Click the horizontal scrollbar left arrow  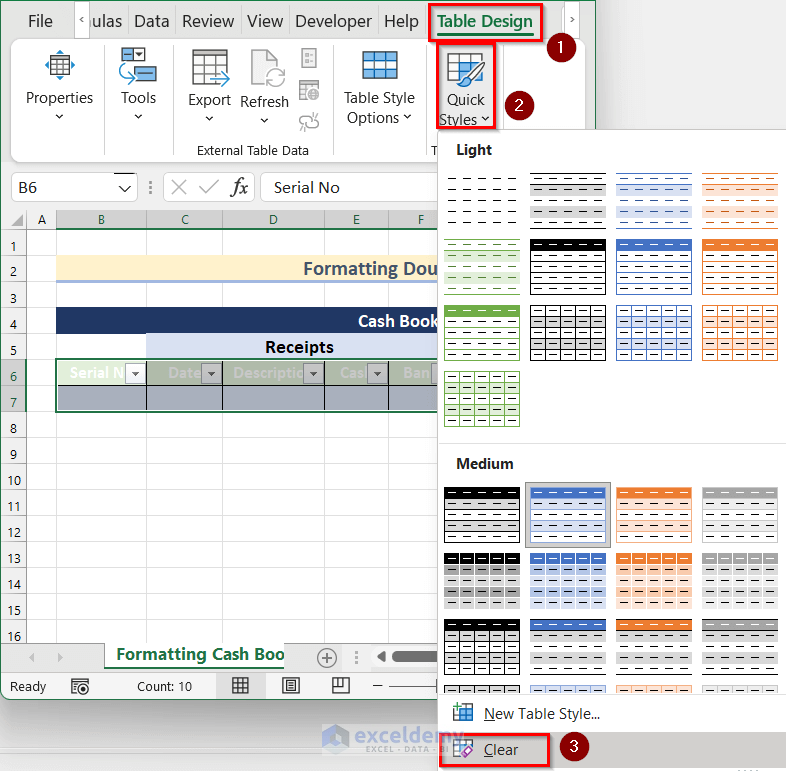[x=381, y=657]
